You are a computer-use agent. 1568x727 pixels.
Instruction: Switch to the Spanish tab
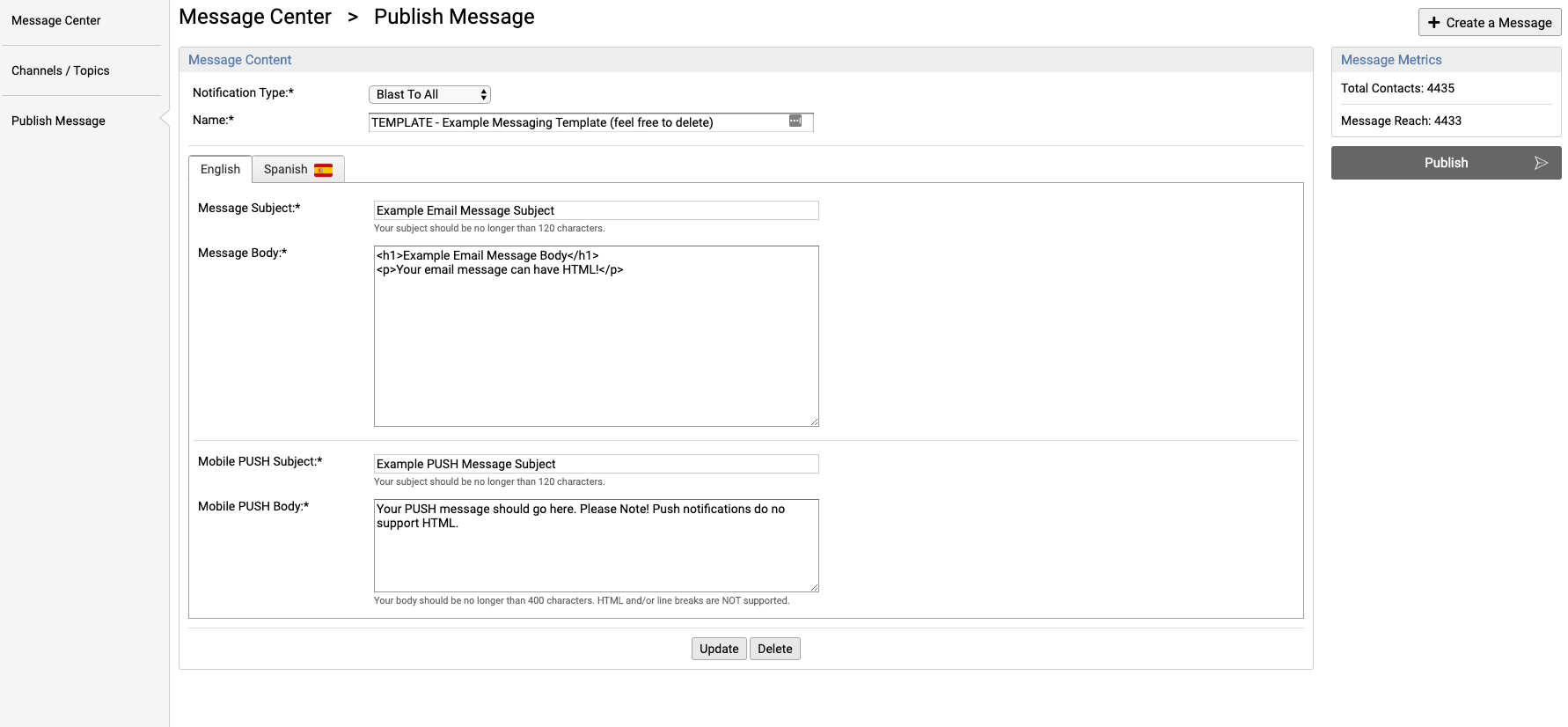coord(298,169)
